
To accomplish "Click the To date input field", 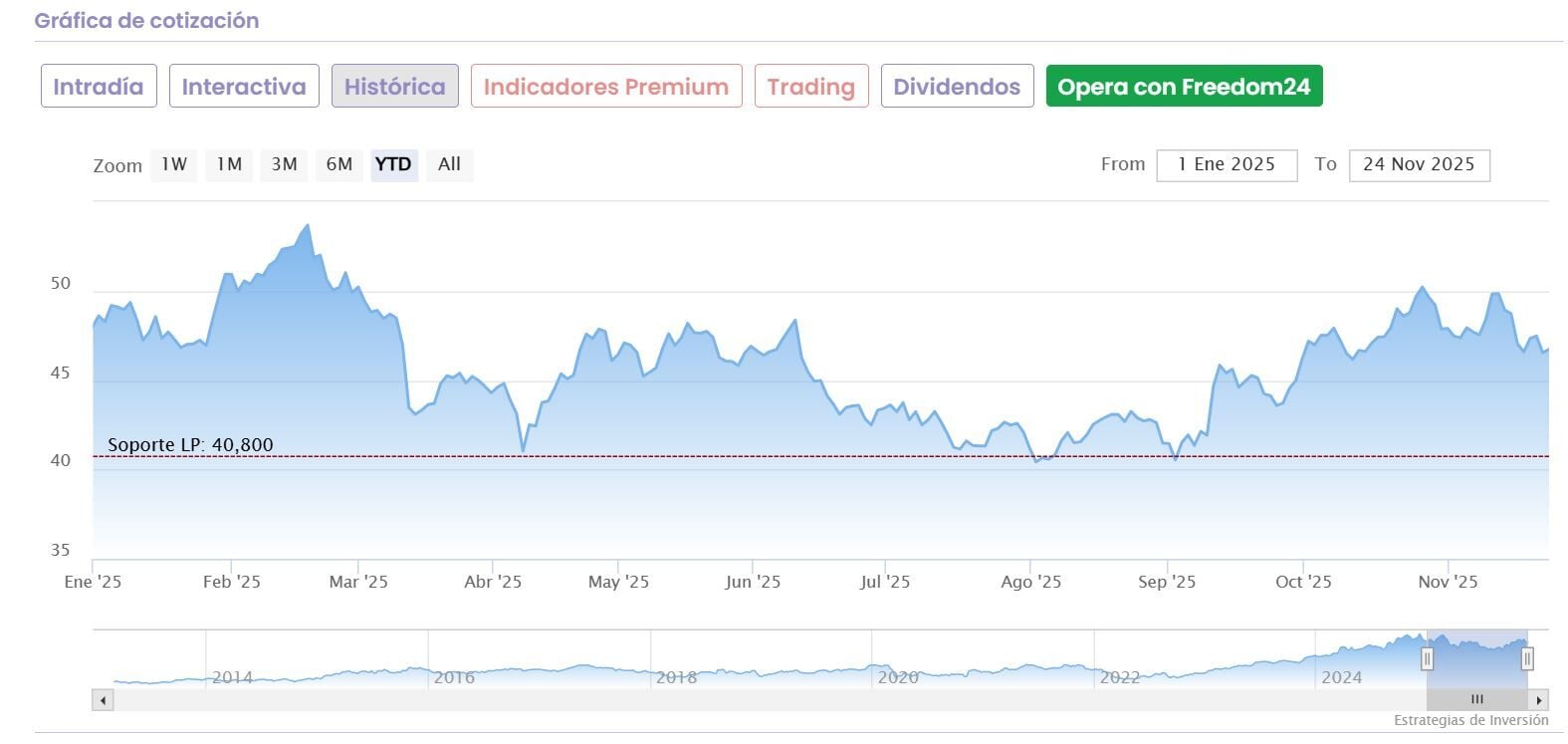I will pos(1419,165).
